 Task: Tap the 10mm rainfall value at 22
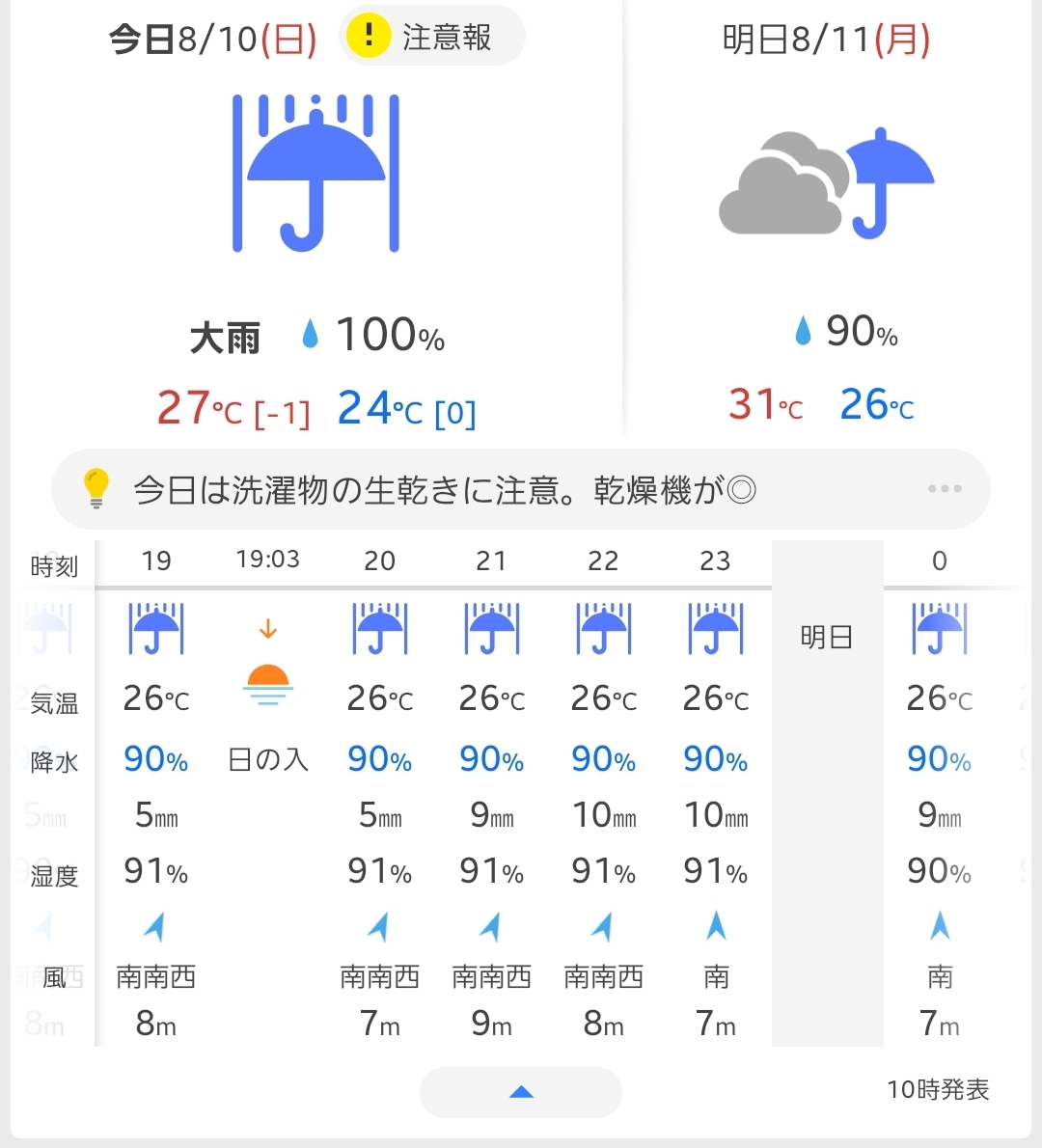[x=604, y=815]
